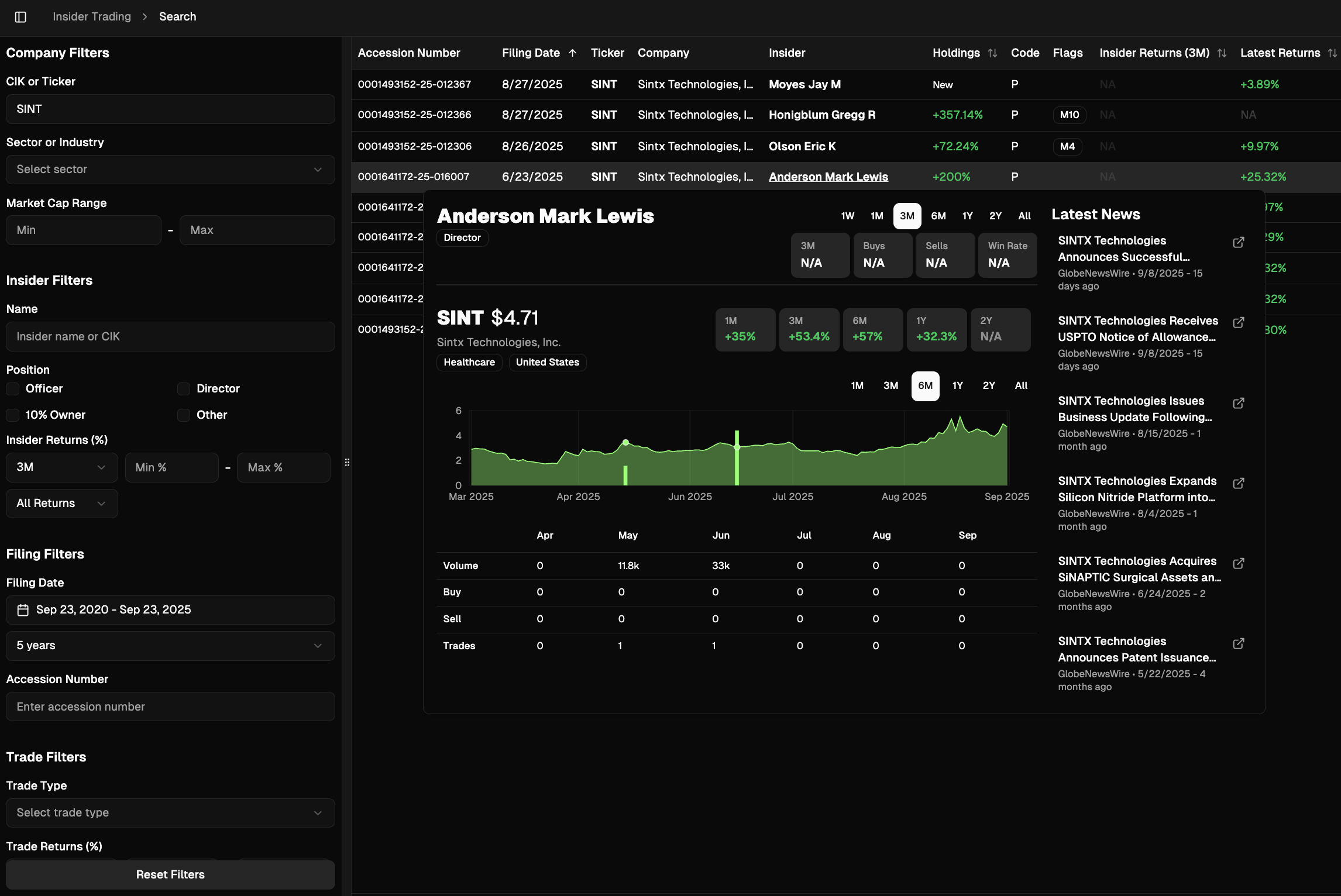Click the 6M +57% return card
This screenshot has width=1341, height=896.
(x=873, y=330)
